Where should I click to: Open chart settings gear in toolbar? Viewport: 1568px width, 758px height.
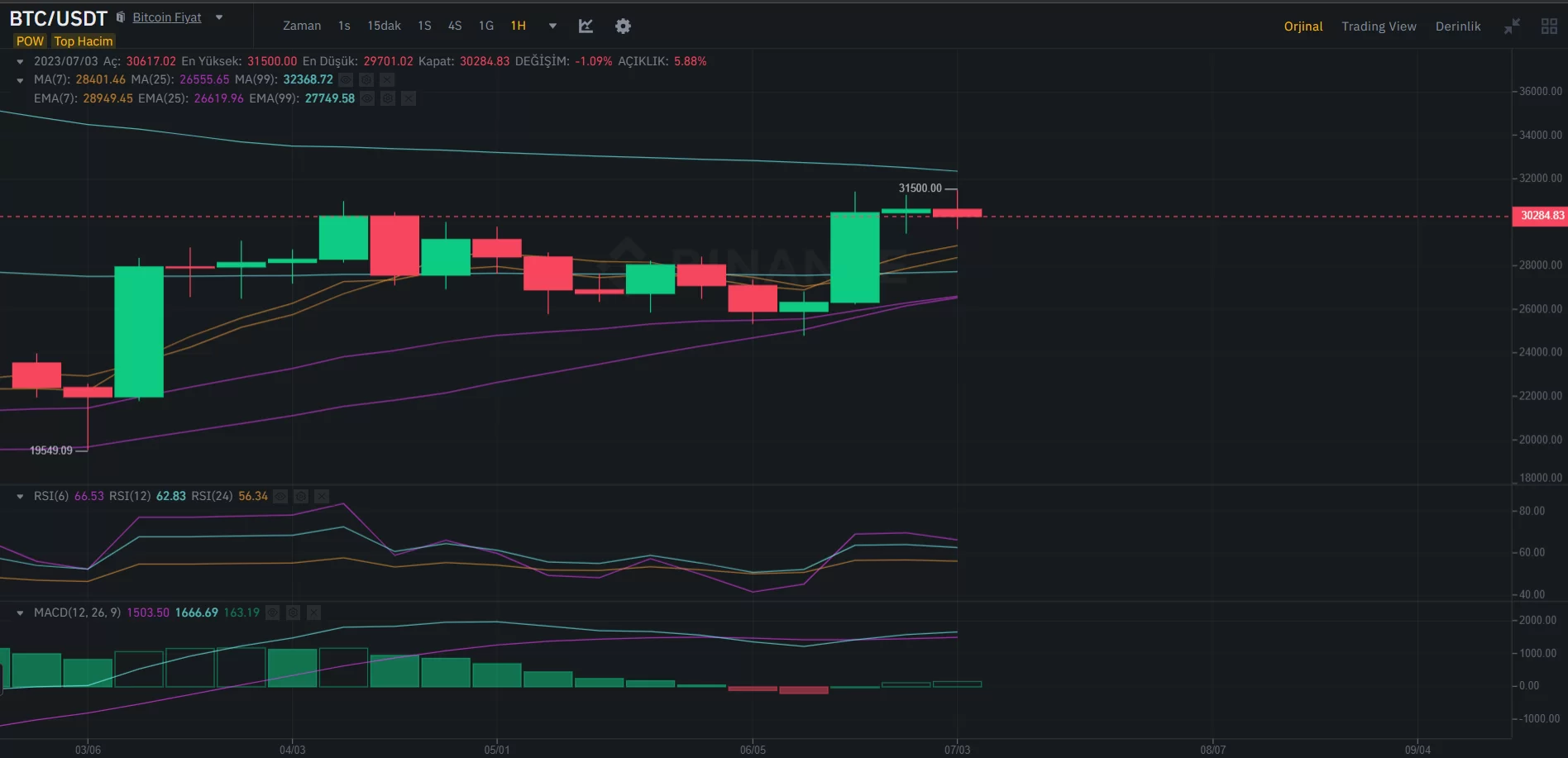pyautogui.click(x=623, y=26)
